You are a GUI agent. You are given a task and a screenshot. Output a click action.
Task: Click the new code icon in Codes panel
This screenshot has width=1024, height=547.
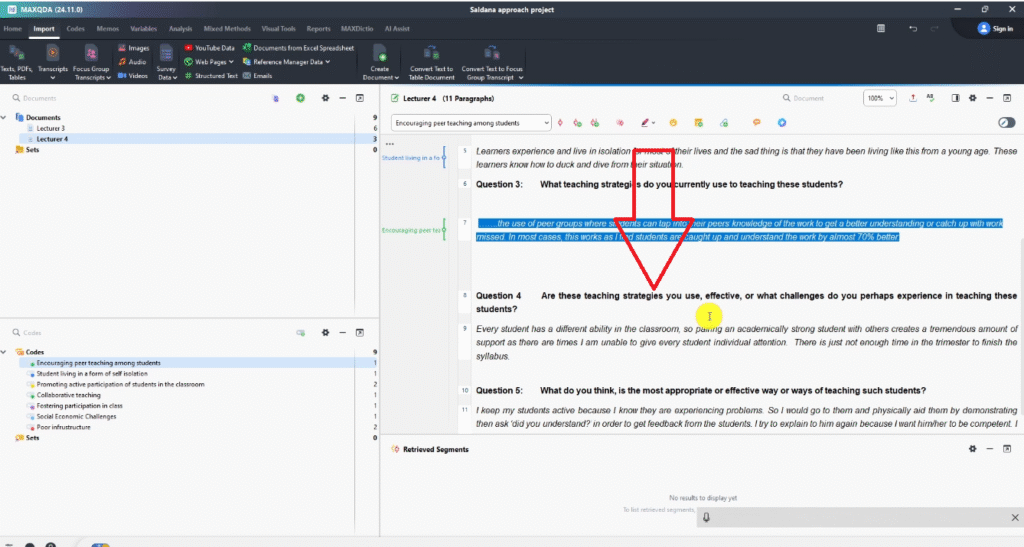pos(300,333)
